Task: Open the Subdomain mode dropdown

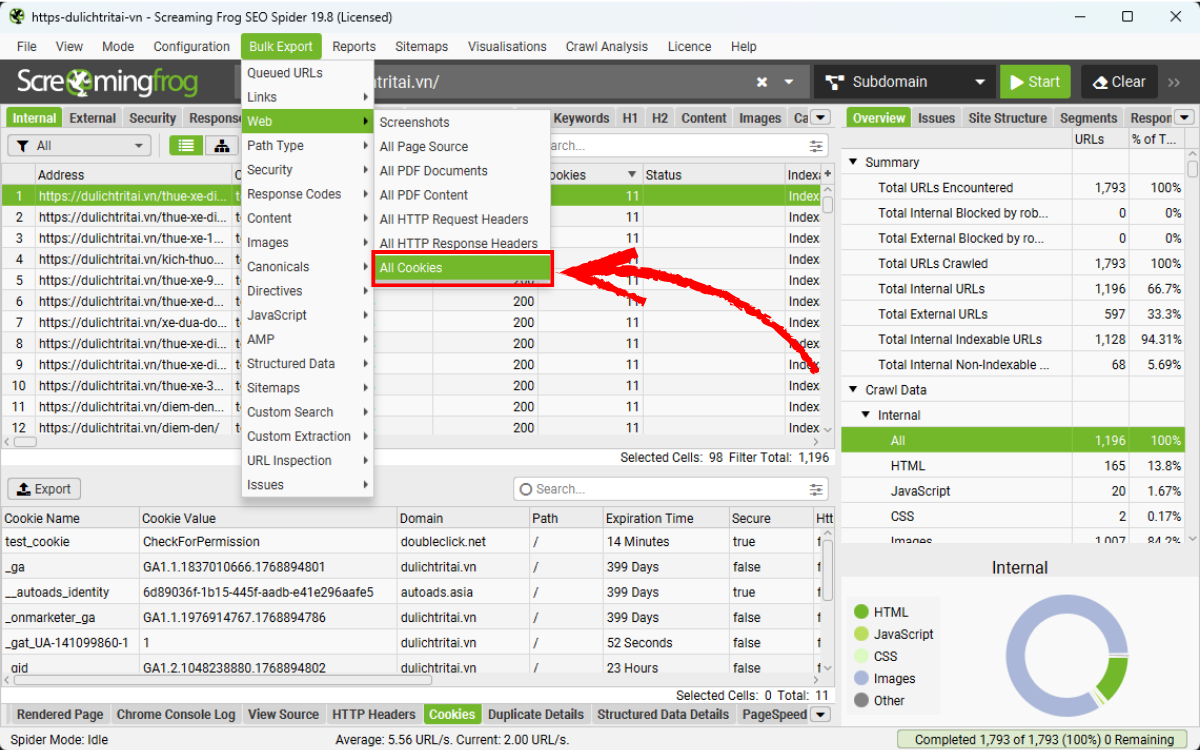Action: coord(905,82)
